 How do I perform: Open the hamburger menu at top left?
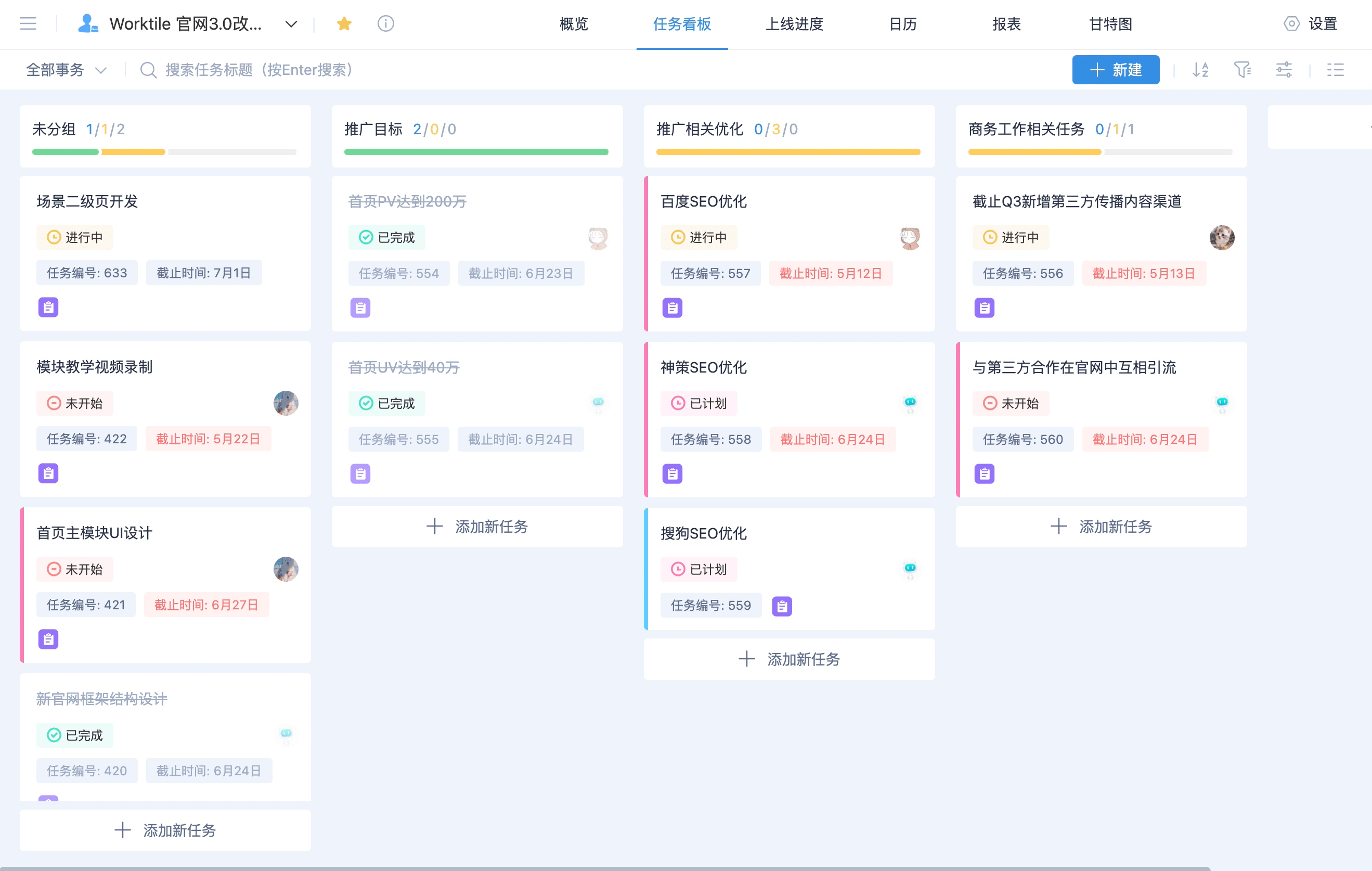(x=28, y=23)
